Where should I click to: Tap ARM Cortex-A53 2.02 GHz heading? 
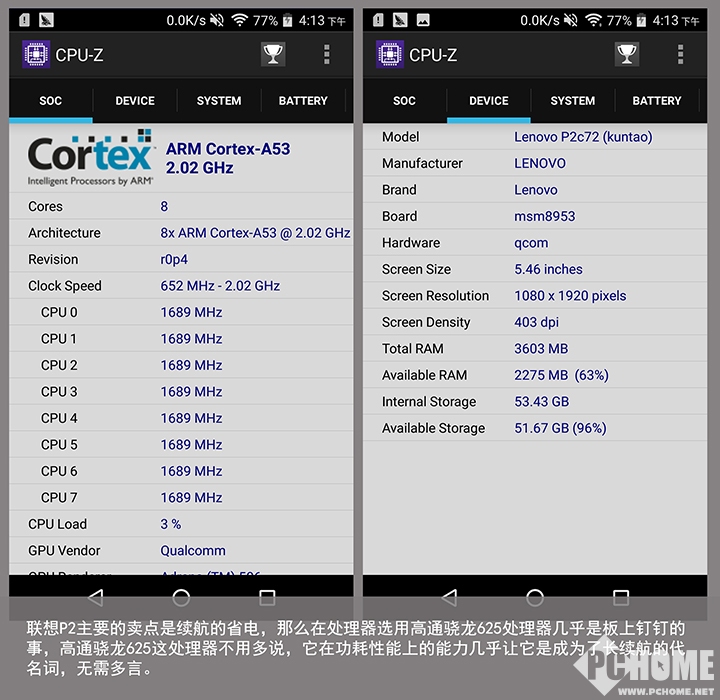pos(228,158)
